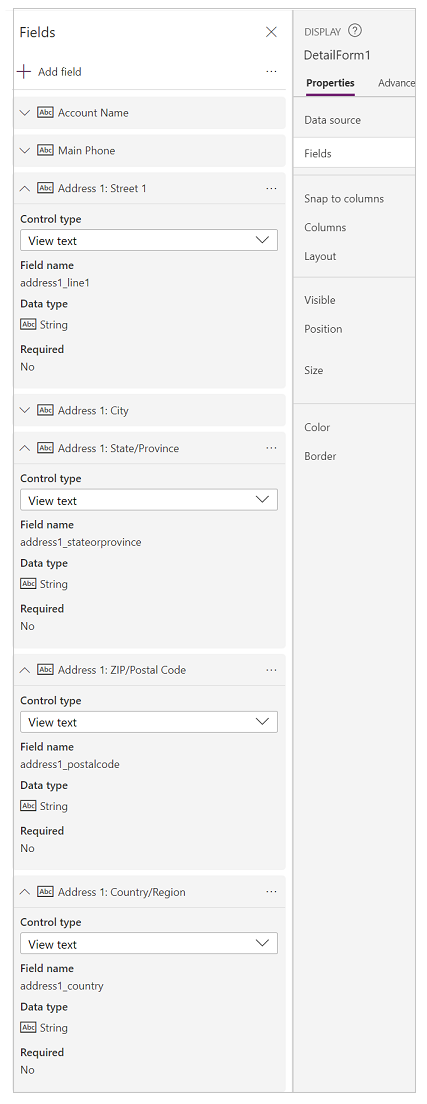Image resolution: width=427 pixels, height=1104 pixels.
Task: Expand the Main Phone field
Action: click(25, 150)
